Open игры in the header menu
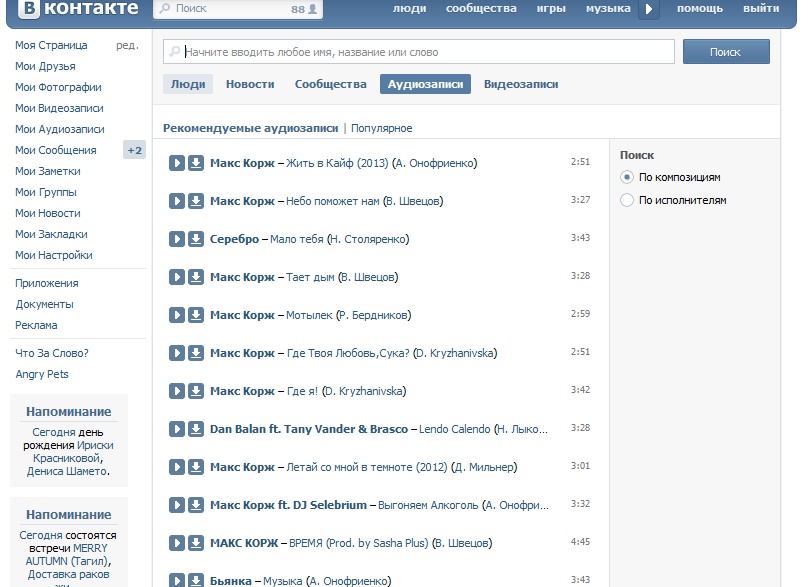809x587 pixels. (x=551, y=9)
